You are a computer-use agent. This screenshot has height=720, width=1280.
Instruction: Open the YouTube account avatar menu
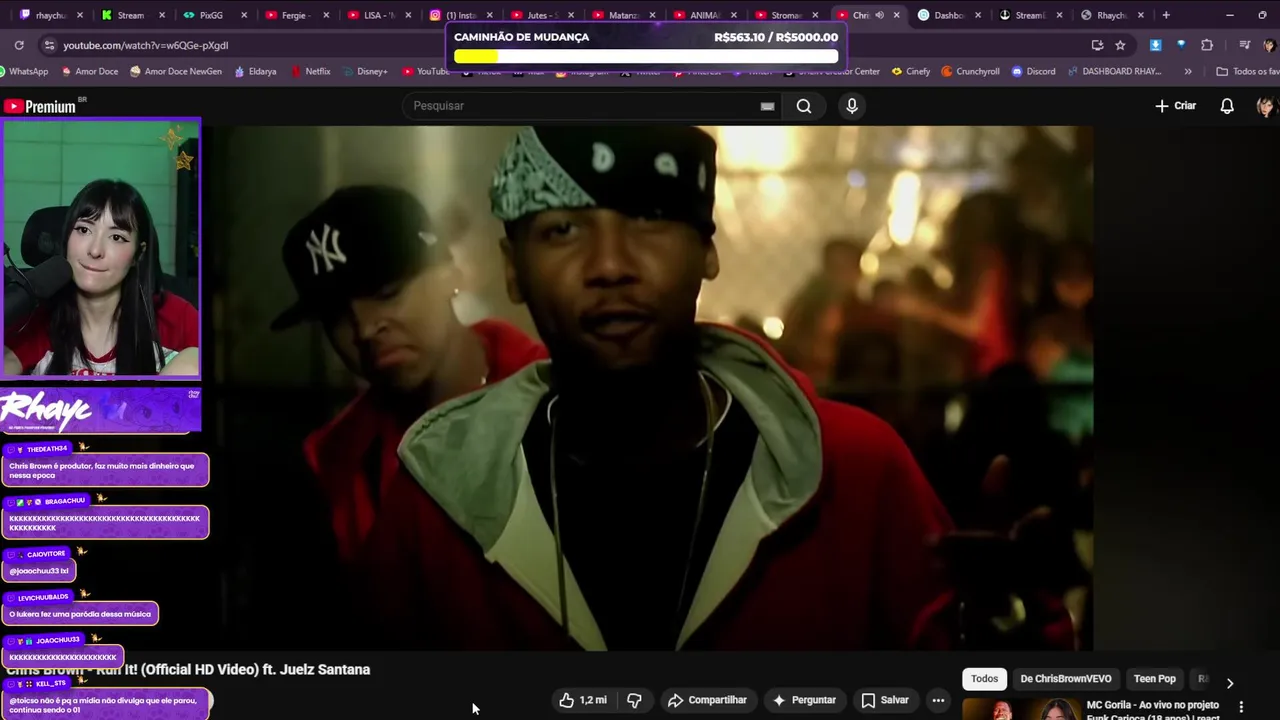(1266, 106)
